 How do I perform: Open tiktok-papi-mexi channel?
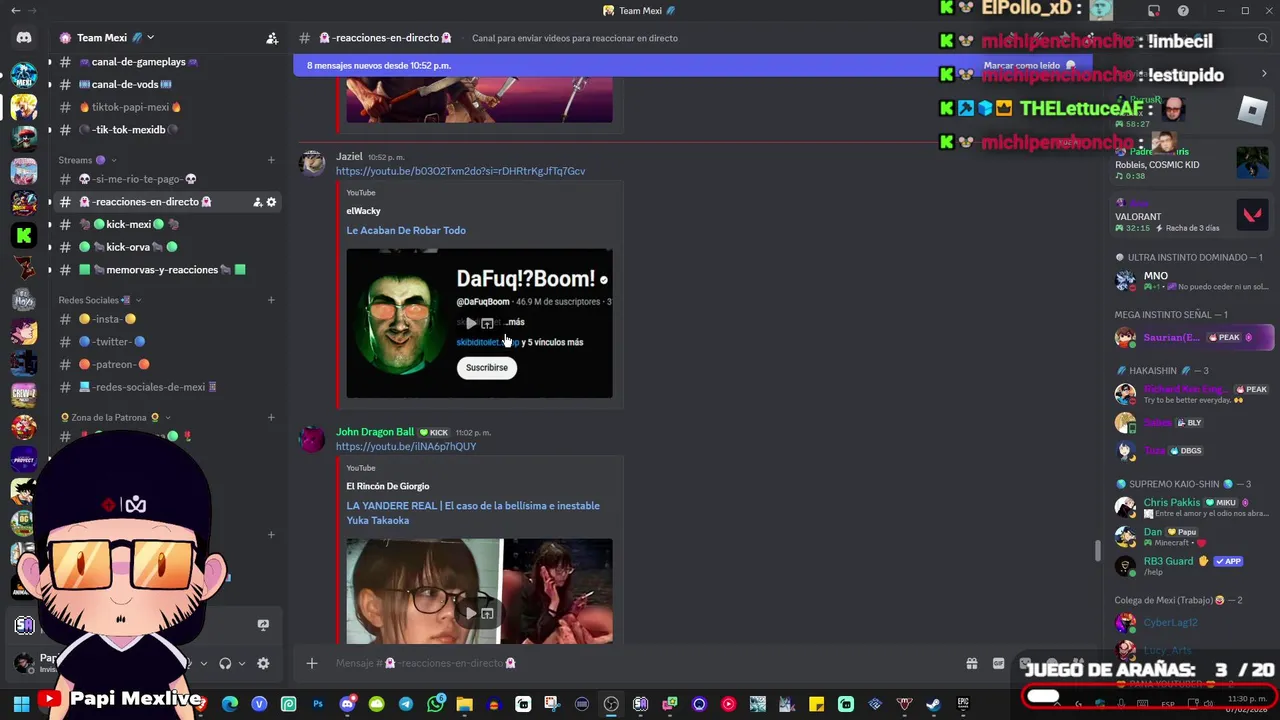(167, 107)
